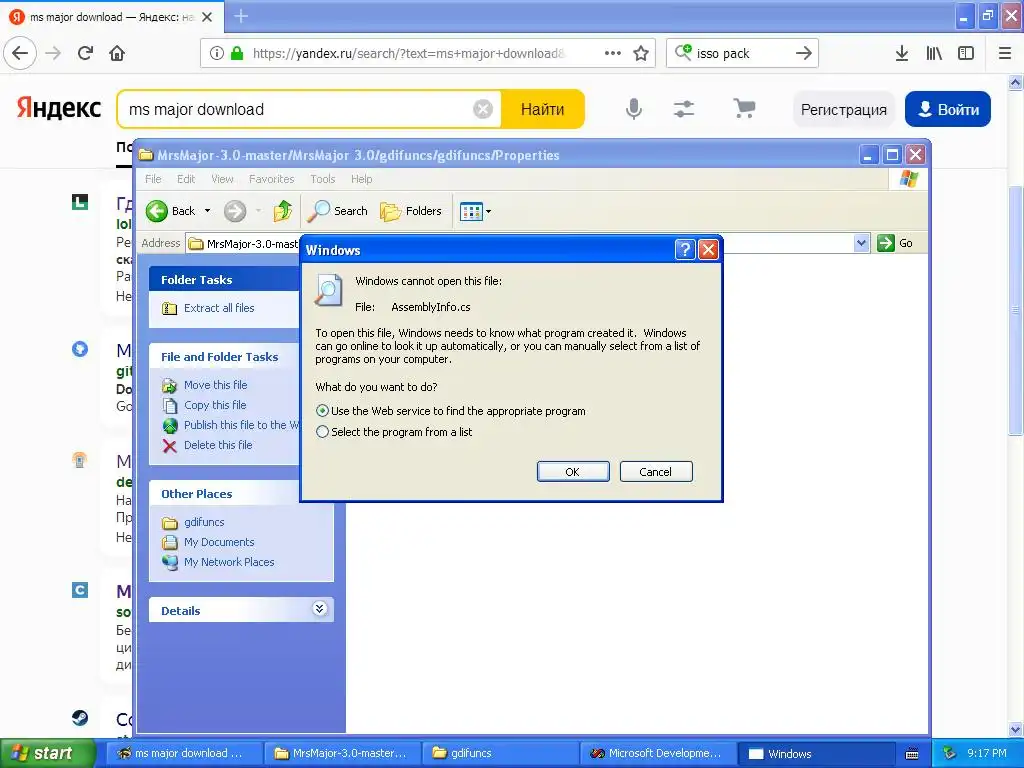This screenshot has height=768, width=1024.
Task: Switch to MrsMajor-3.0-master taskbar window
Action: click(343, 753)
